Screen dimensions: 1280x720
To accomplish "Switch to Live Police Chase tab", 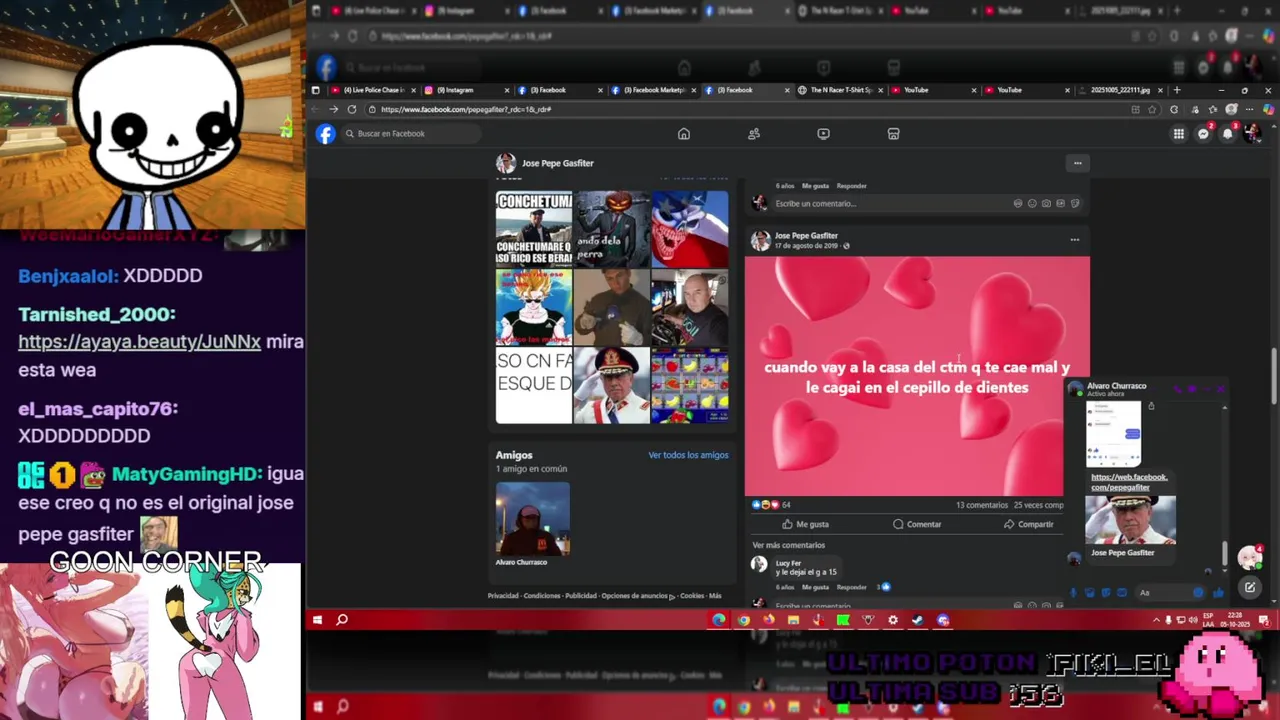I will click(x=372, y=90).
